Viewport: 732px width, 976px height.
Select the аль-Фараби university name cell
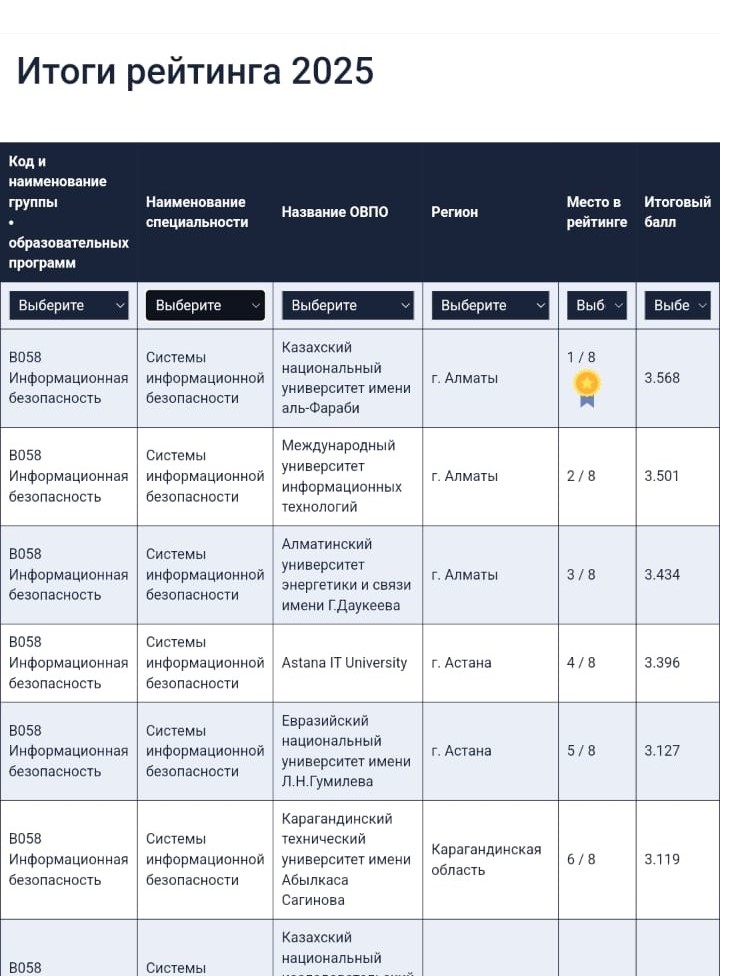click(x=347, y=378)
